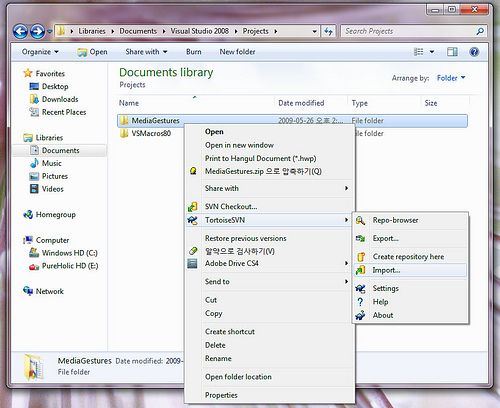Open the Repo-browser magnifier icon
This screenshot has width=500, height=408.
360,220
